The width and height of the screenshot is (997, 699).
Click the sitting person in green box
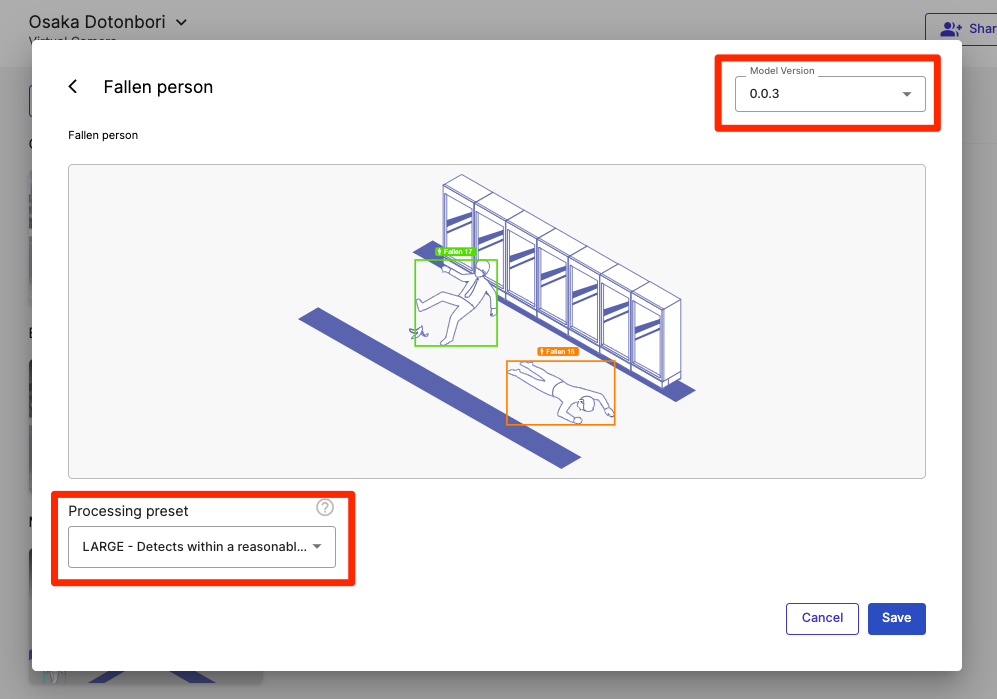pos(457,302)
